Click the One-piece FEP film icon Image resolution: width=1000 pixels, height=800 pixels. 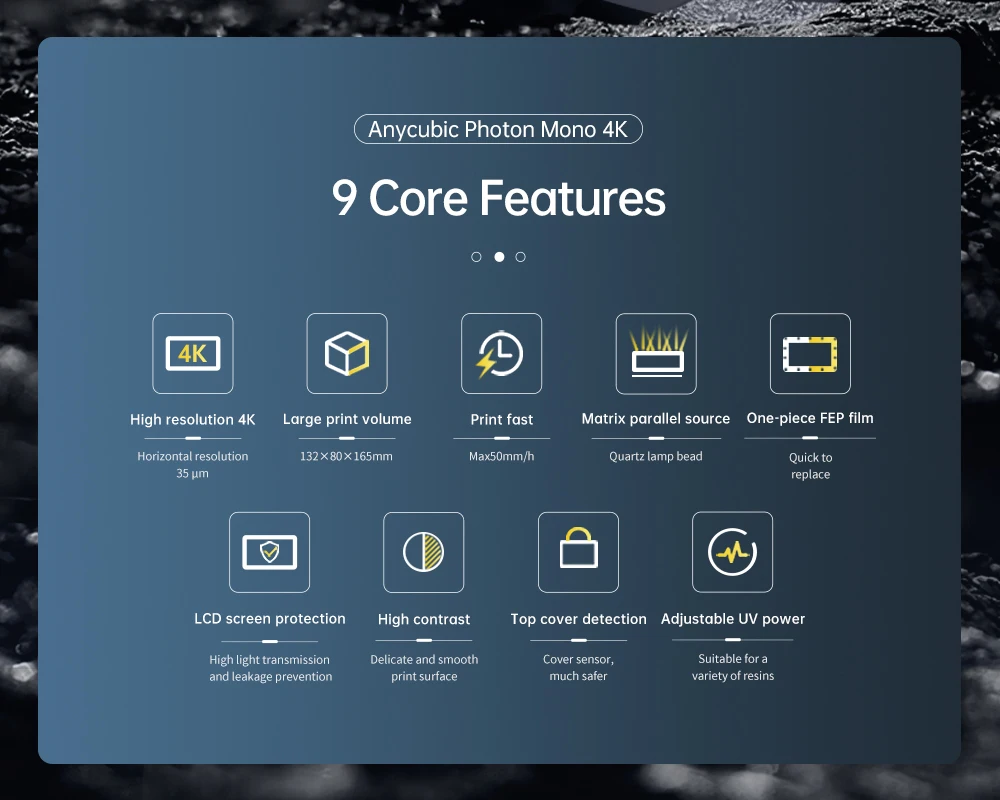click(810, 353)
